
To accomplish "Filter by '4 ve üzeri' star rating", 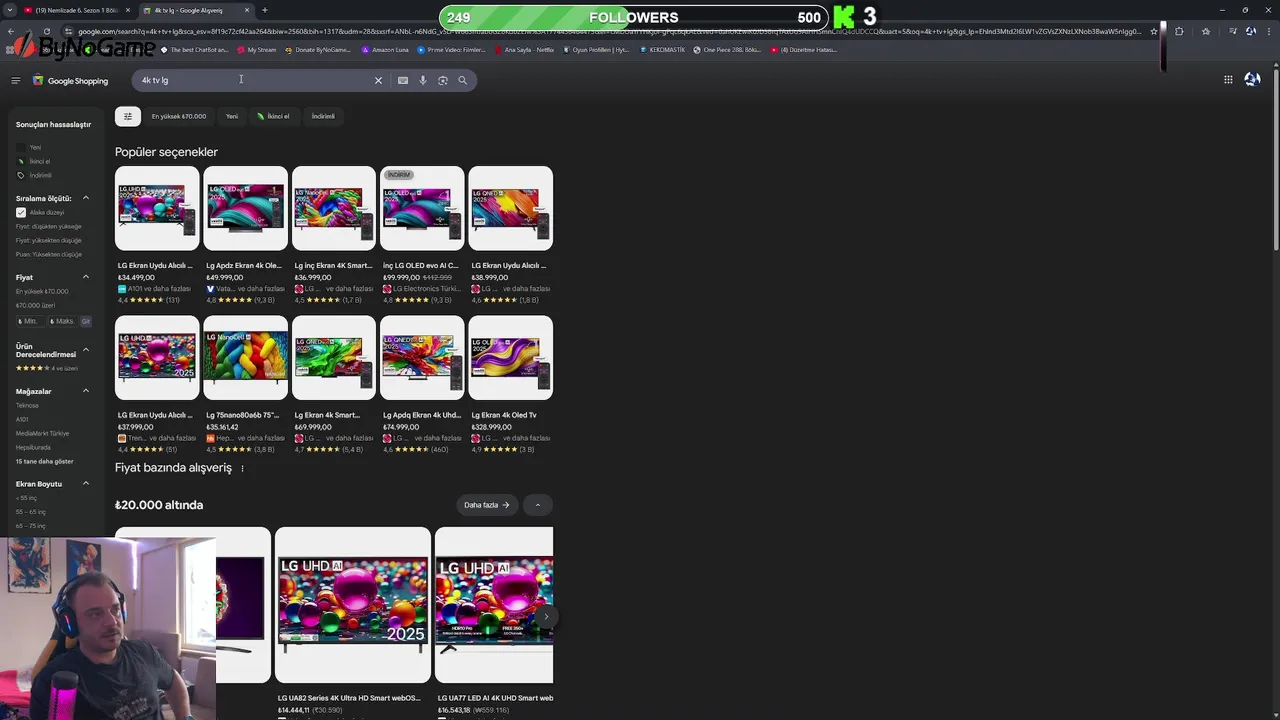I will 46,368.
